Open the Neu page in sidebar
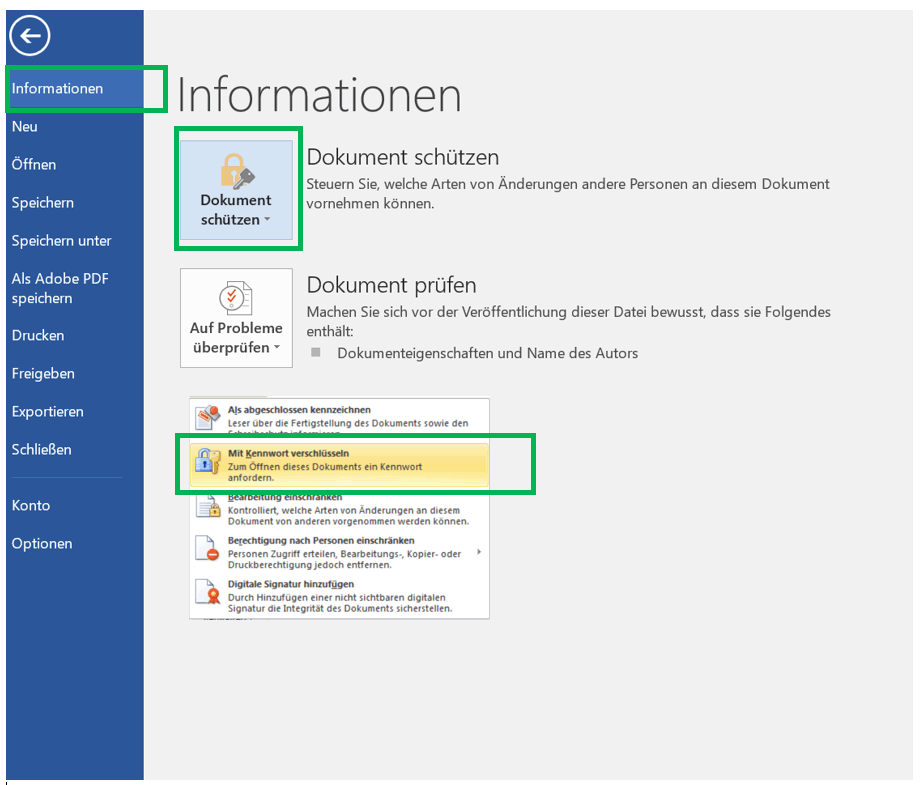Image resolution: width=920 pixels, height=785 pixels. 25,127
